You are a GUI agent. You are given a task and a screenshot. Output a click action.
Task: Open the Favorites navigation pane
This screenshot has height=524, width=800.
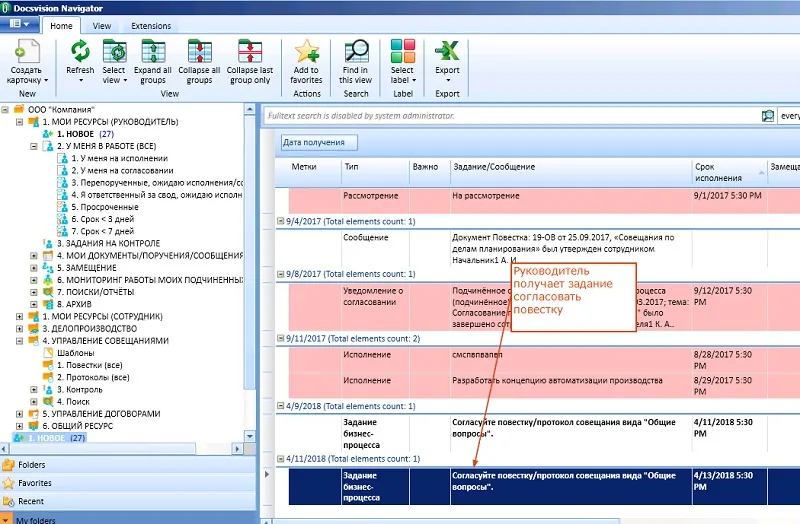pyautogui.click(x=35, y=483)
